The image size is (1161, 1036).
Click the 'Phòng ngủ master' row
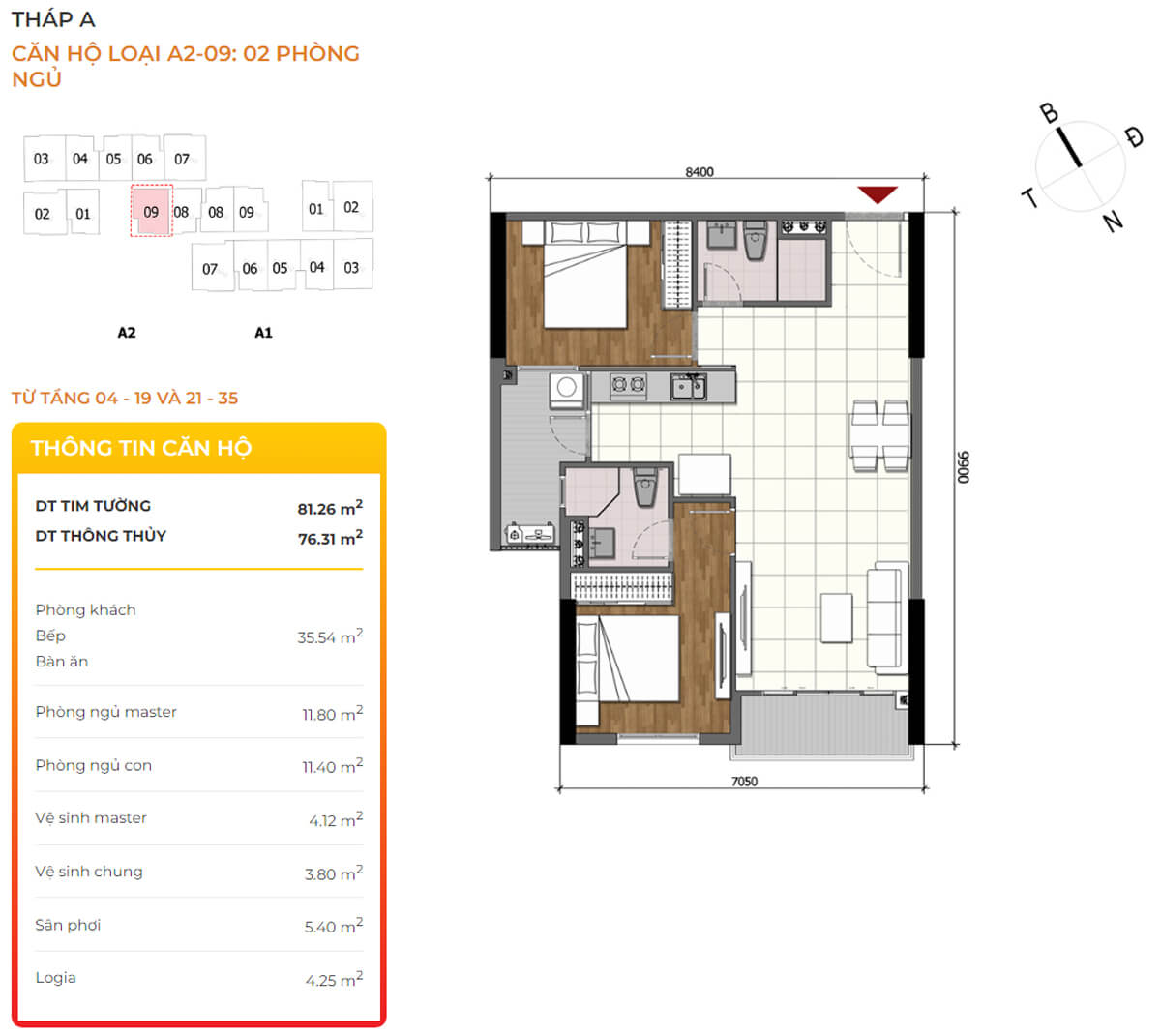point(198,713)
